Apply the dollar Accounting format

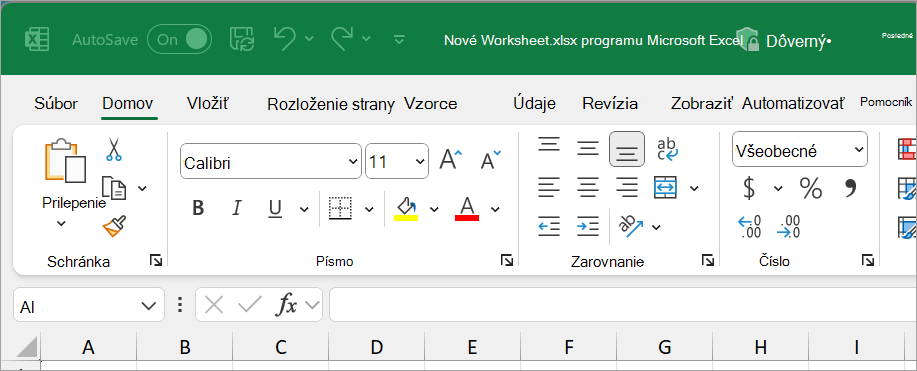click(749, 188)
